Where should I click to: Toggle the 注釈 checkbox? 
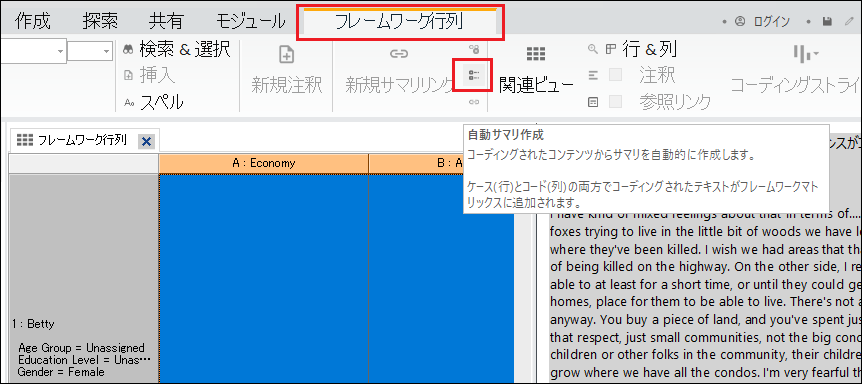tap(615, 75)
